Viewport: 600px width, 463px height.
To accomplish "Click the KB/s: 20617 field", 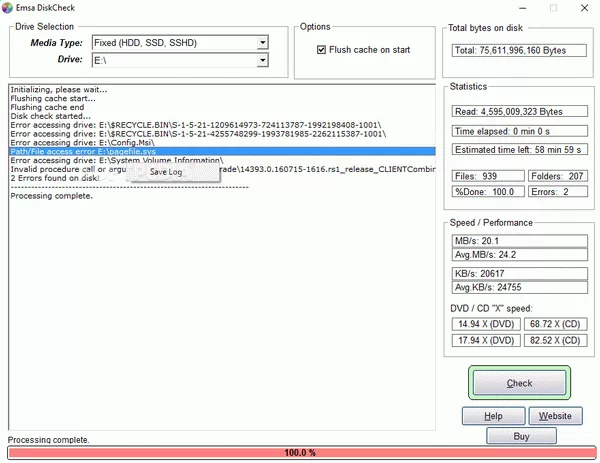I will [x=519, y=274].
